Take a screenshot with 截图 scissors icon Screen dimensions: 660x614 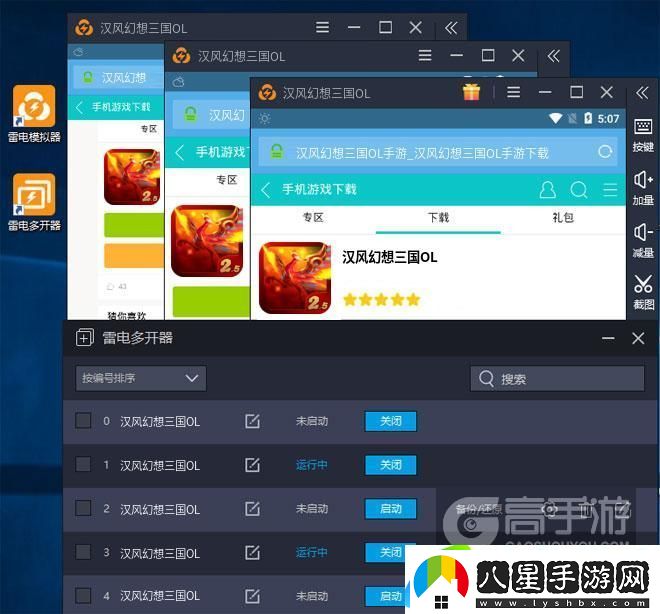[643, 292]
